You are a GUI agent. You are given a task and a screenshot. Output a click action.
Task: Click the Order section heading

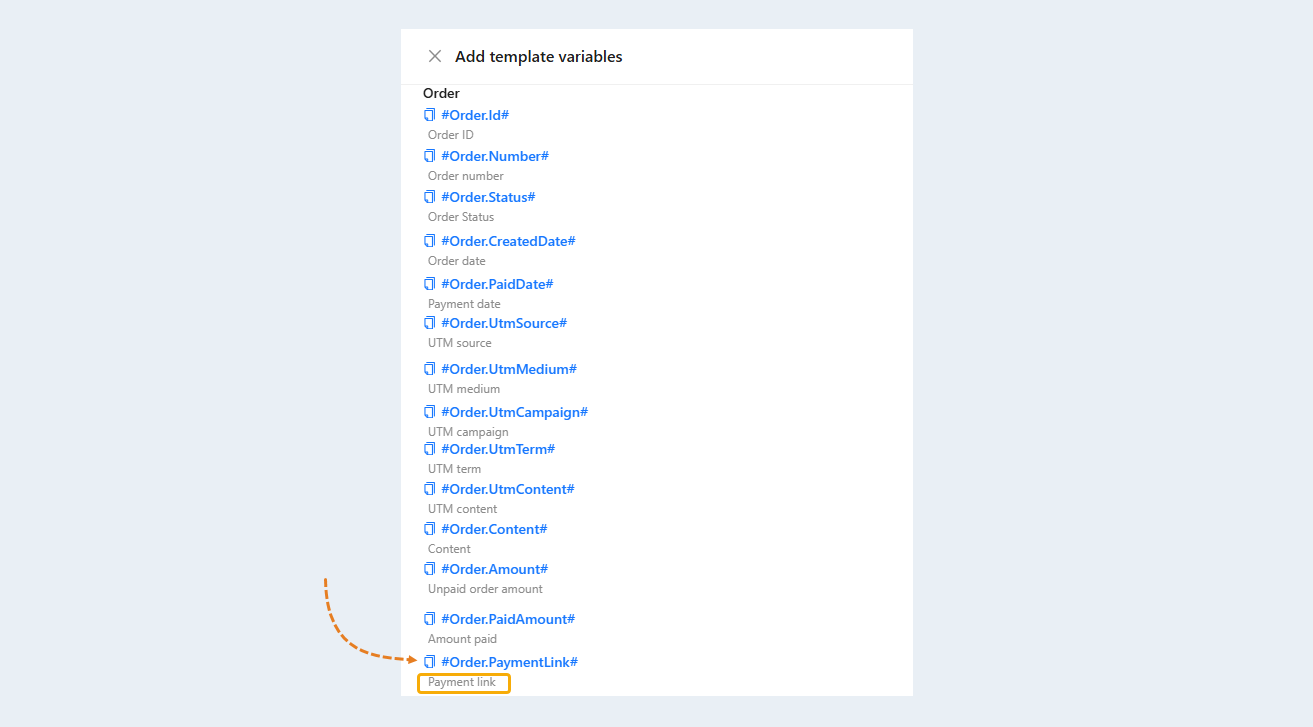click(x=441, y=93)
